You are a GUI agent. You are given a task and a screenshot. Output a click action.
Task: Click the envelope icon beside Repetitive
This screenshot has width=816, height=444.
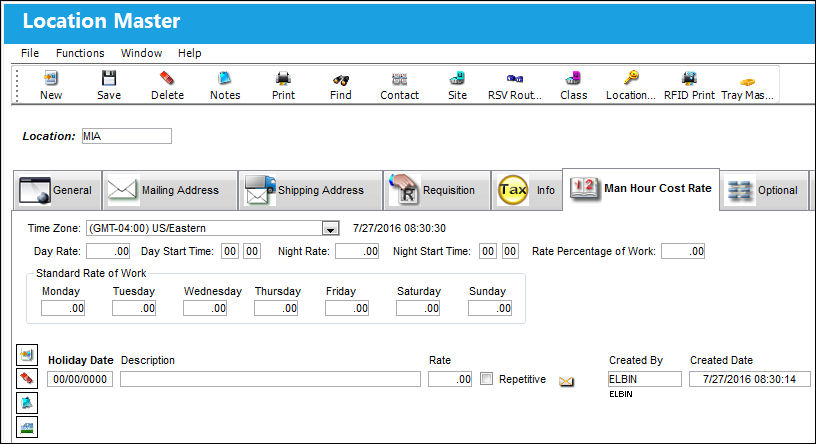(566, 382)
